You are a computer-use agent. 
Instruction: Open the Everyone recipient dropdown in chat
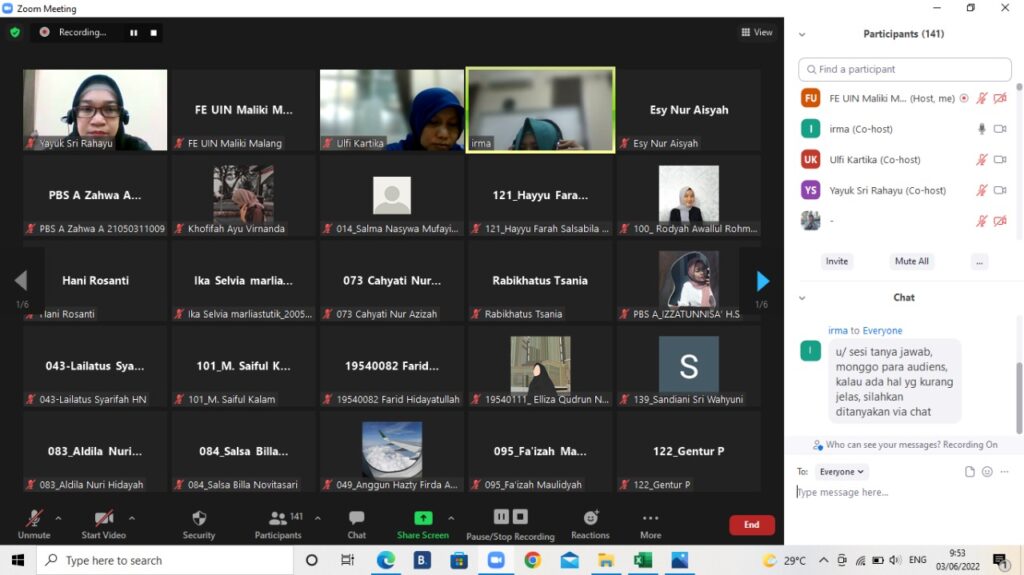[x=842, y=472]
